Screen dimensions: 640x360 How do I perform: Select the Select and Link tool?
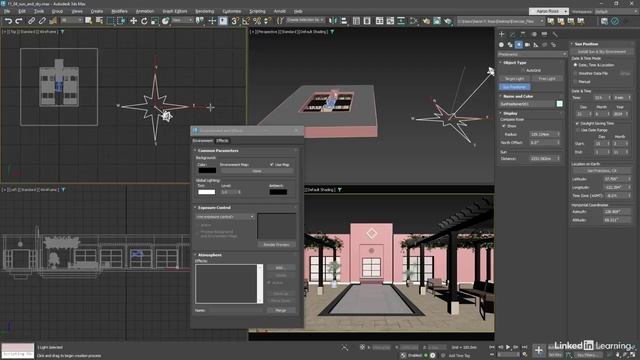(x=31, y=21)
